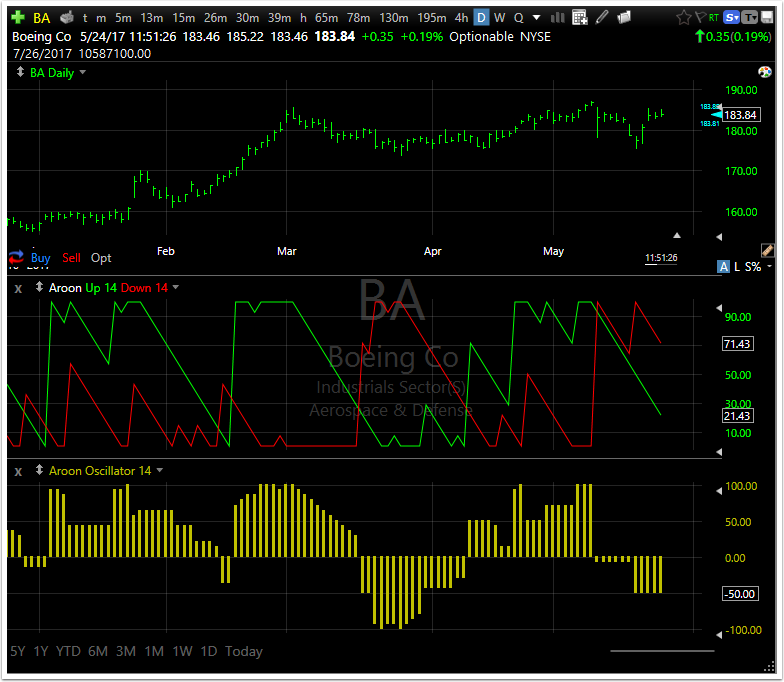
Task: Open the color palette icon
Action: pyautogui.click(x=765, y=72)
